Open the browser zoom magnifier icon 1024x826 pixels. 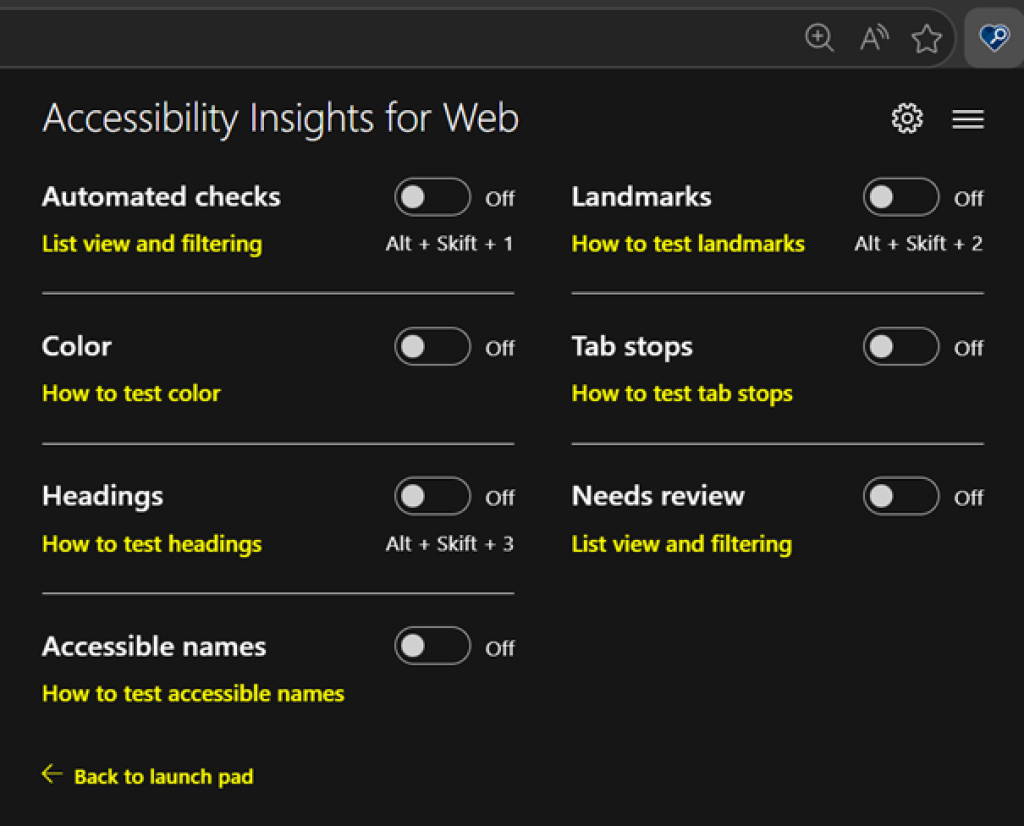tap(819, 37)
